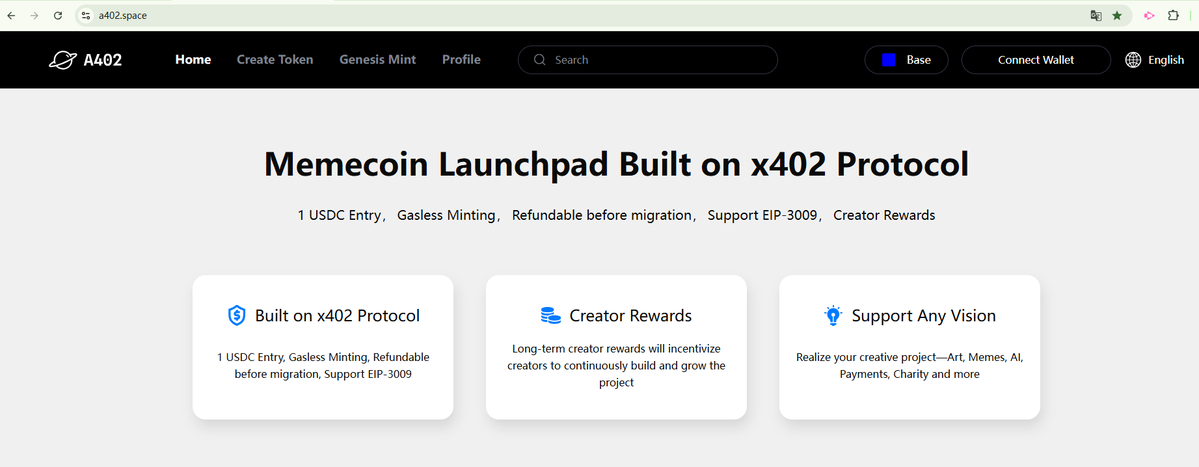Click the Connect Wallet button
This screenshot has width=1199, height=467.
[1036, 60]
